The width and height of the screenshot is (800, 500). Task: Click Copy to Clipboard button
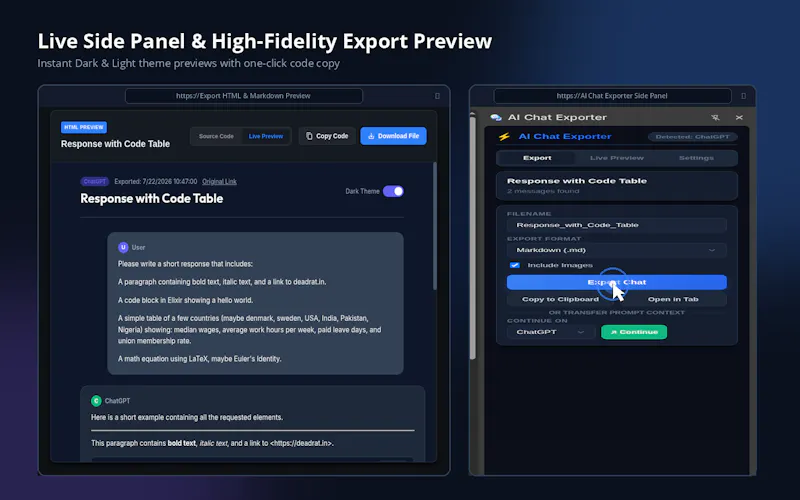560,299
